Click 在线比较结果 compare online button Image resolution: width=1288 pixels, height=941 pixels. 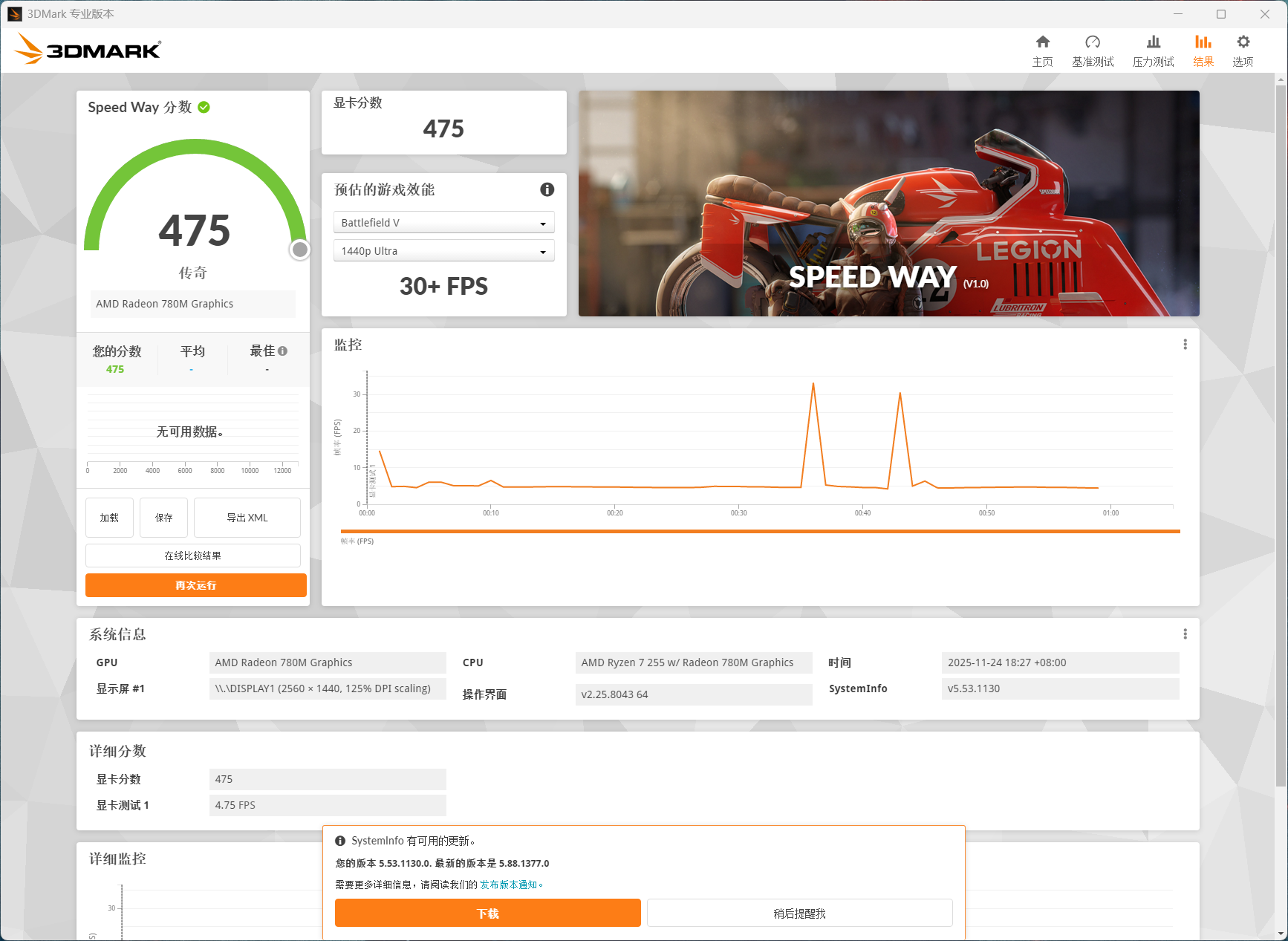[193, 556]
